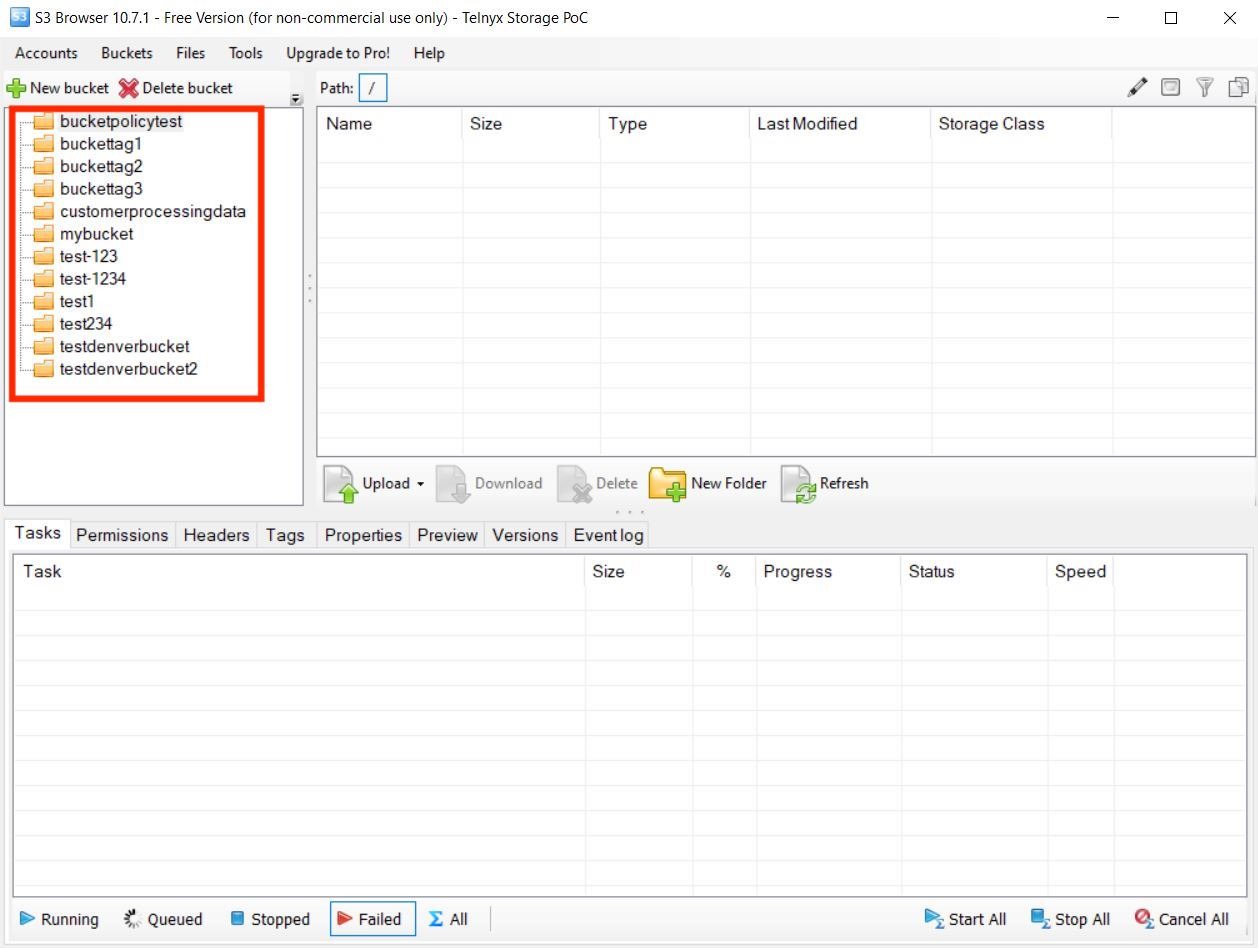Sort tasks by Status column
The image size is (1258, 948).
(x=975, y=572)
